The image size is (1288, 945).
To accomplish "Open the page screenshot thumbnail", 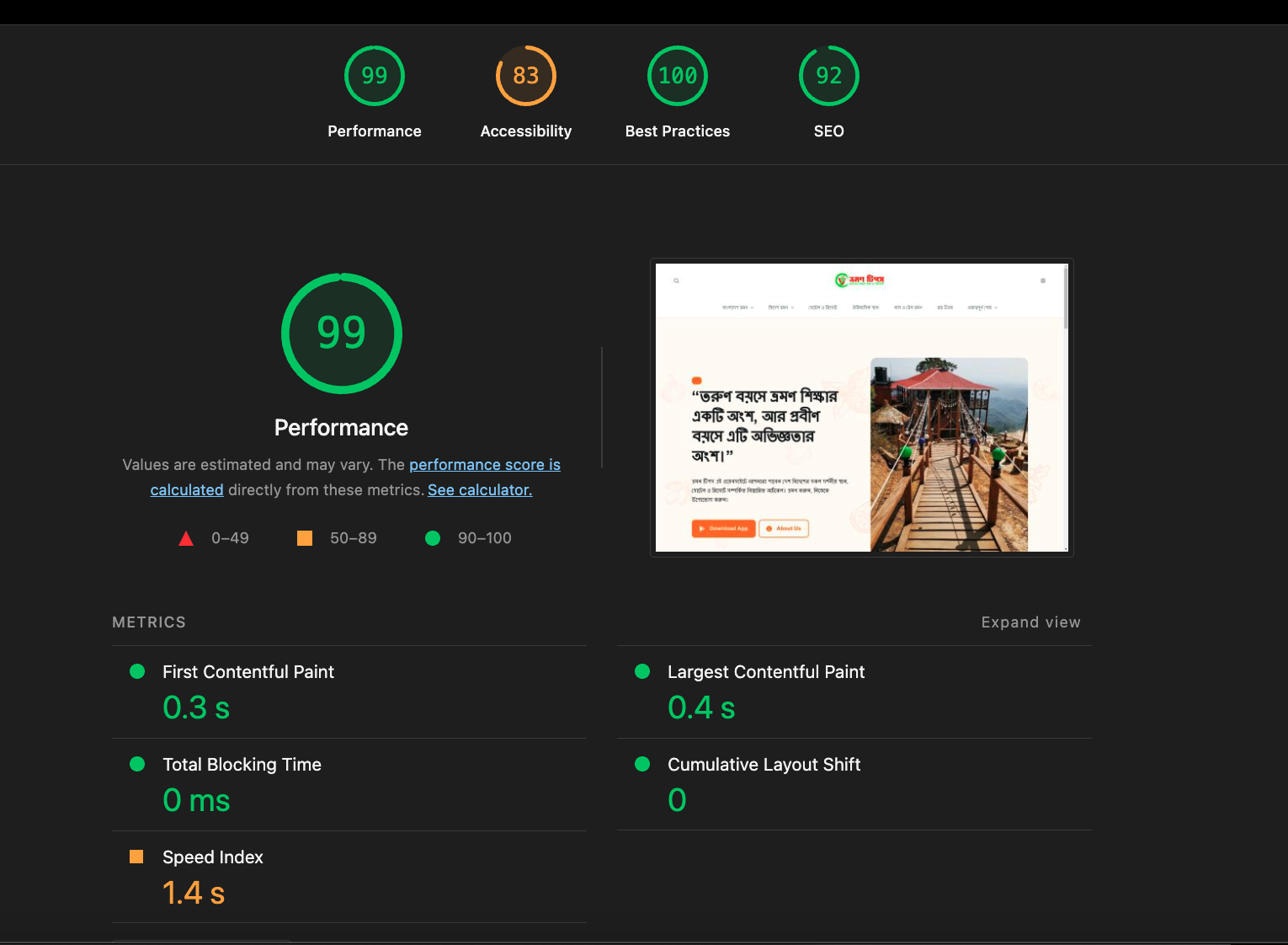I will tap(861, 408).
